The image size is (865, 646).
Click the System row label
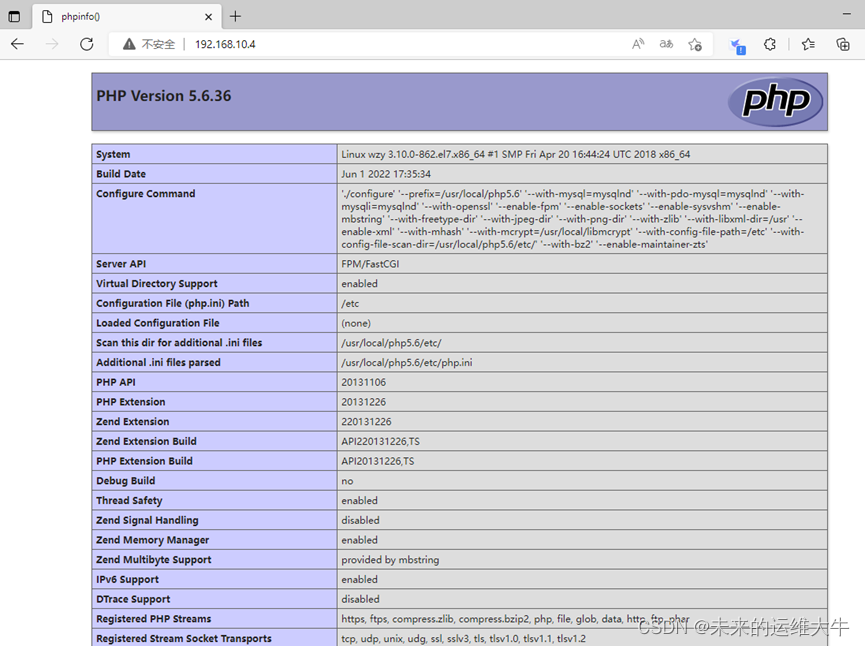113,154
